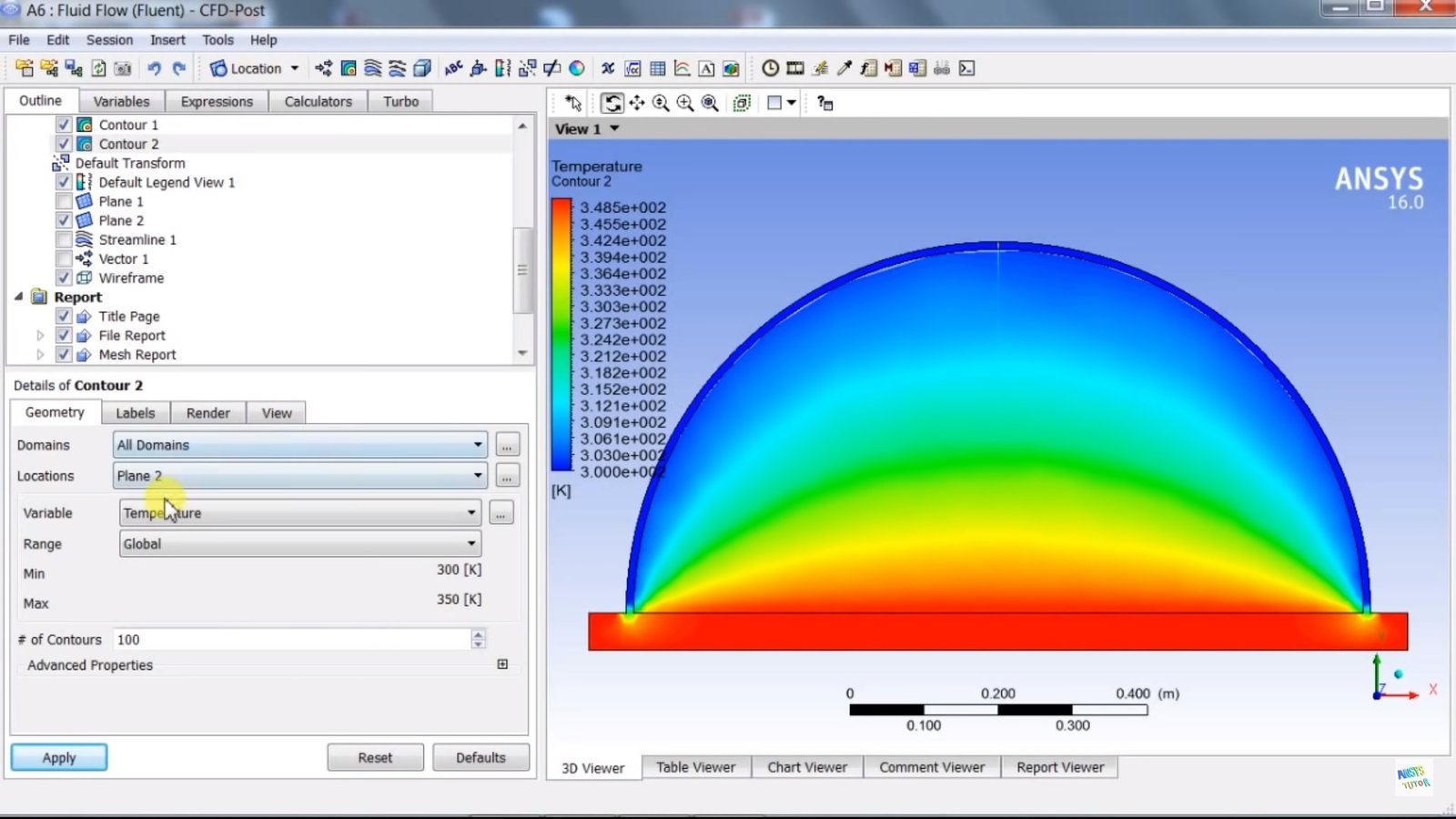This screenshot has height=819, width=1456.
Task: Click the Reset button
Action: coord(375,757)
